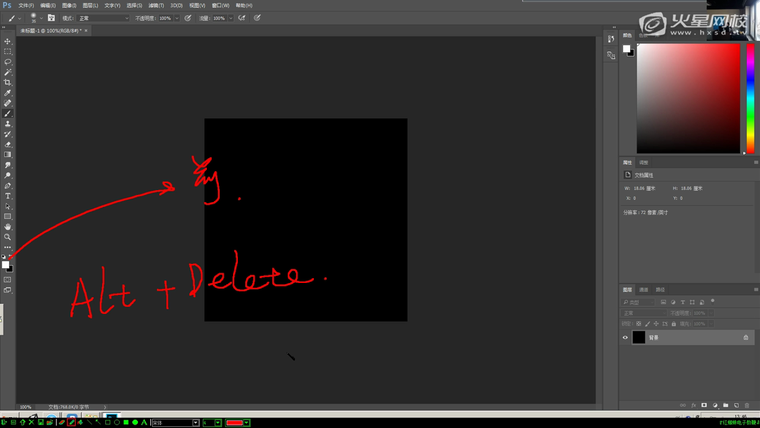
Task: Select the Horizontal Type tool
Action: 8,196
